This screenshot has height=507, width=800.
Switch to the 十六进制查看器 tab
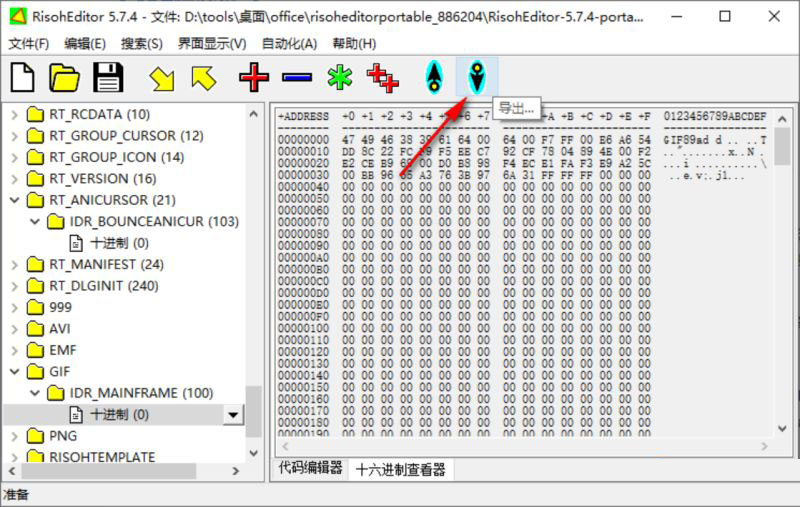pos(401,469)
